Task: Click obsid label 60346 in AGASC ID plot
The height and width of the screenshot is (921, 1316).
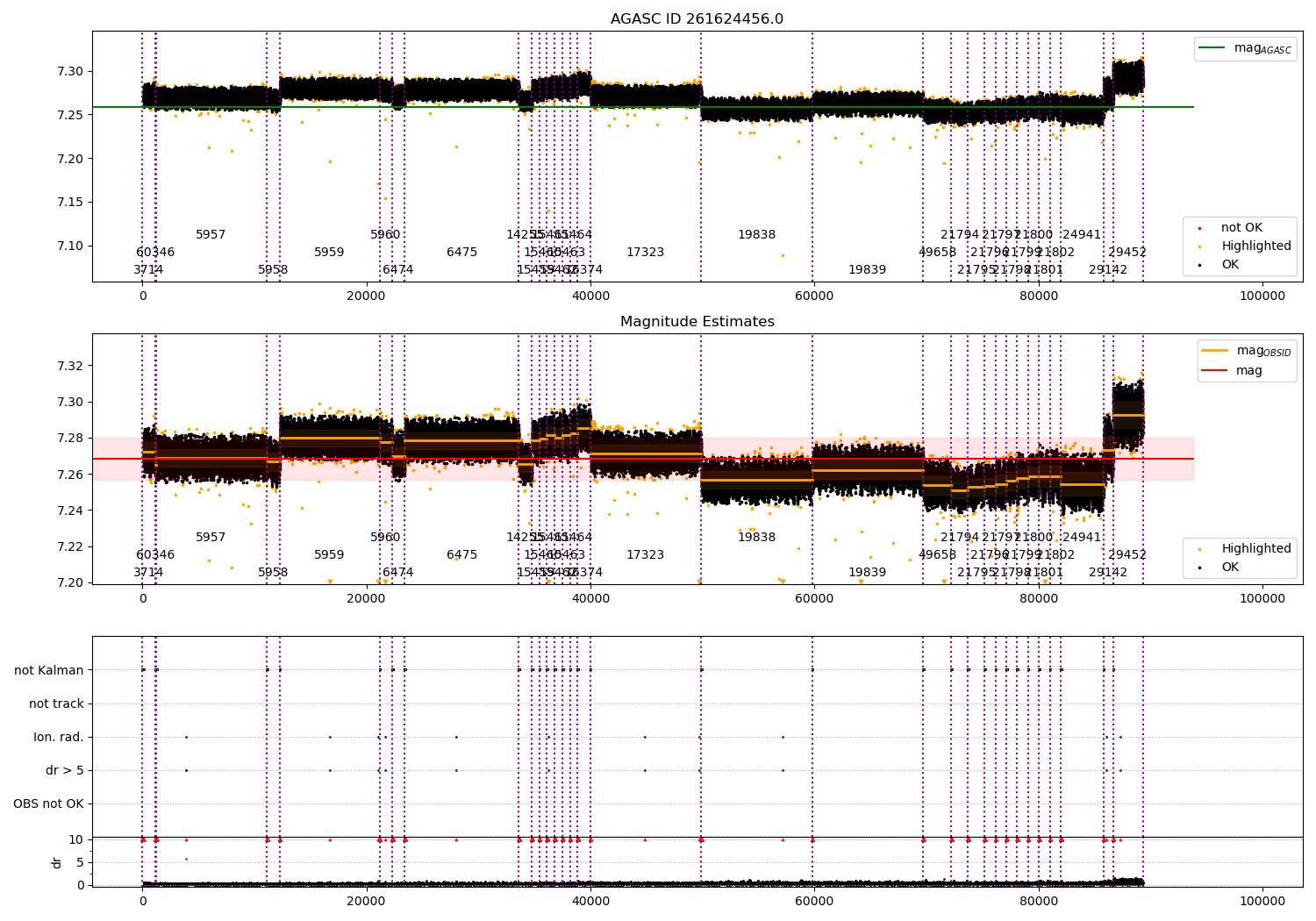Action: pos(155,253)
